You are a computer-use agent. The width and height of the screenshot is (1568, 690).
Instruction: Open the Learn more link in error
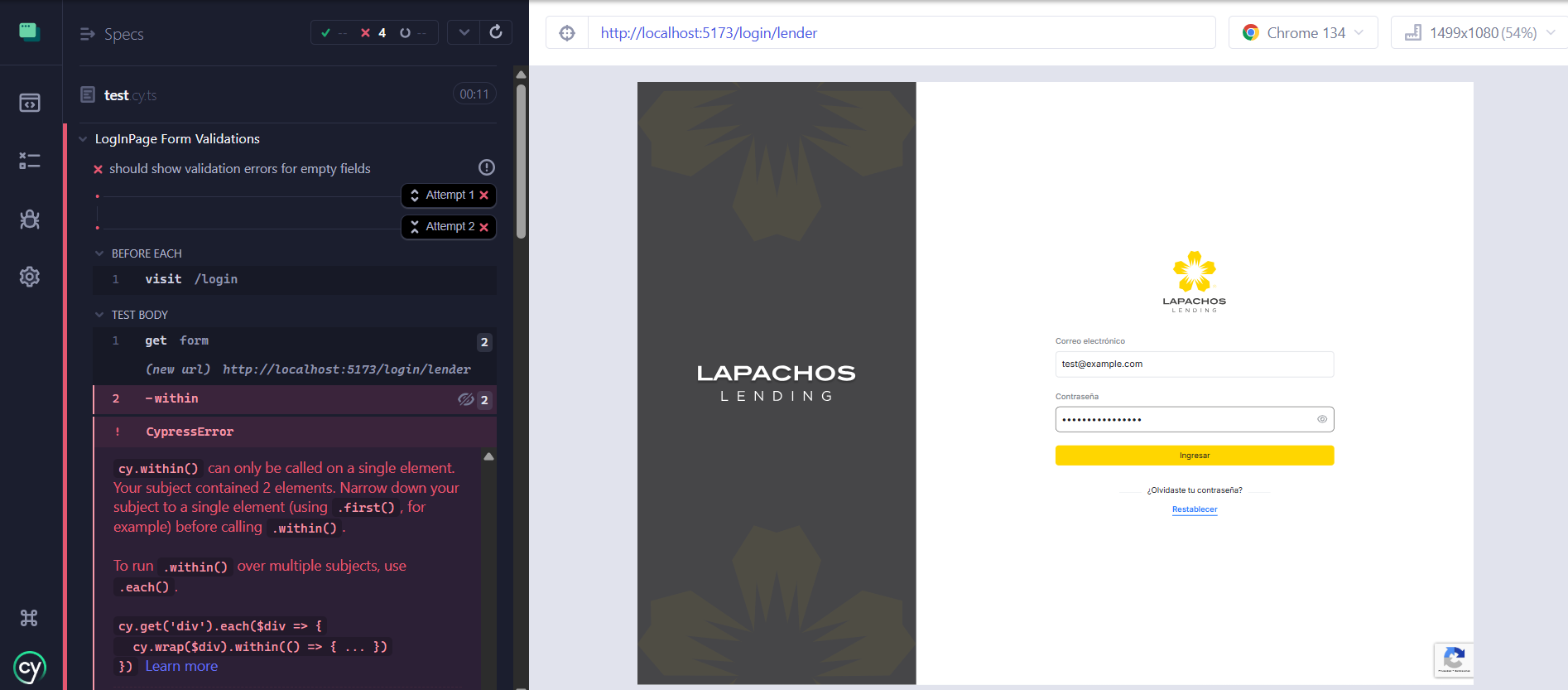tap(181, 666)
